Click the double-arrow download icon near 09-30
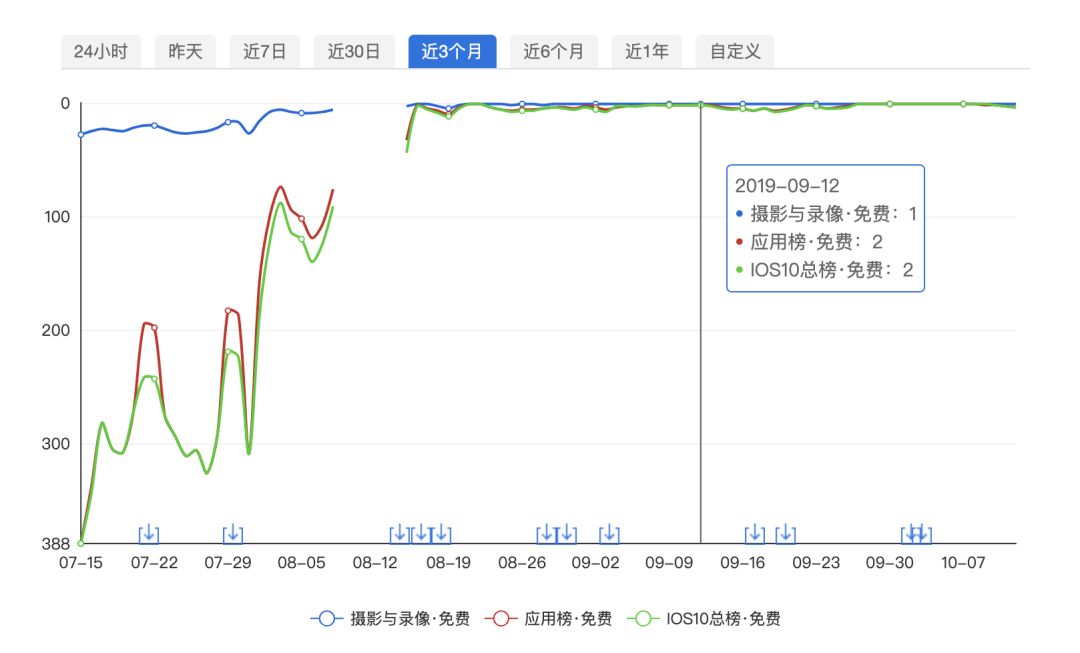Image resolution: width=1080 pixels, height=653 pixels. (915, 534)
